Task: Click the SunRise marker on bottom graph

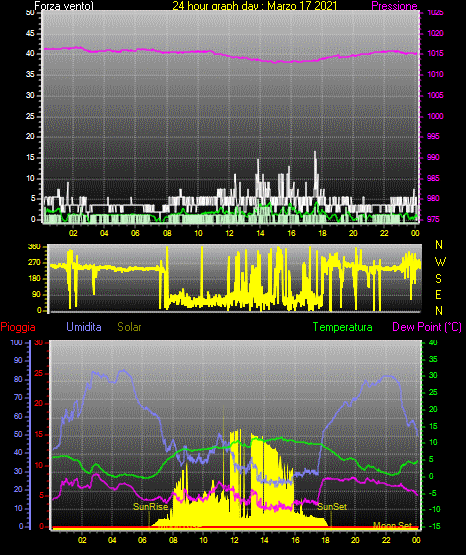Action: 150,507
